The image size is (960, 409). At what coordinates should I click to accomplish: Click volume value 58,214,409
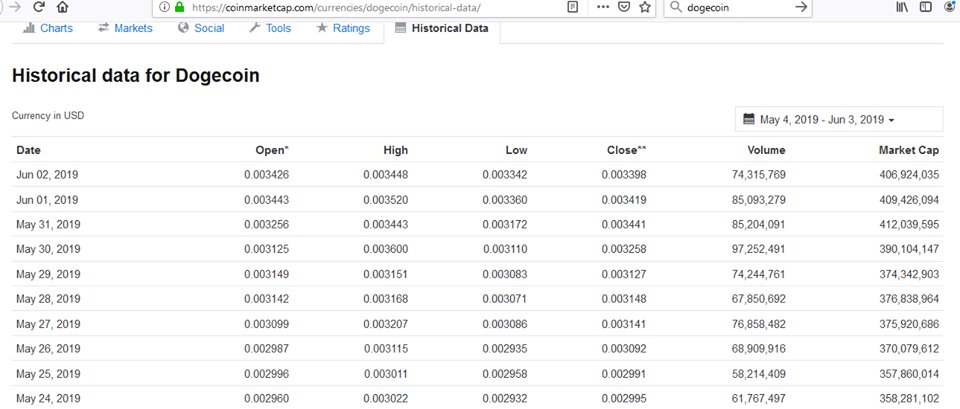(x=759, y=373)
